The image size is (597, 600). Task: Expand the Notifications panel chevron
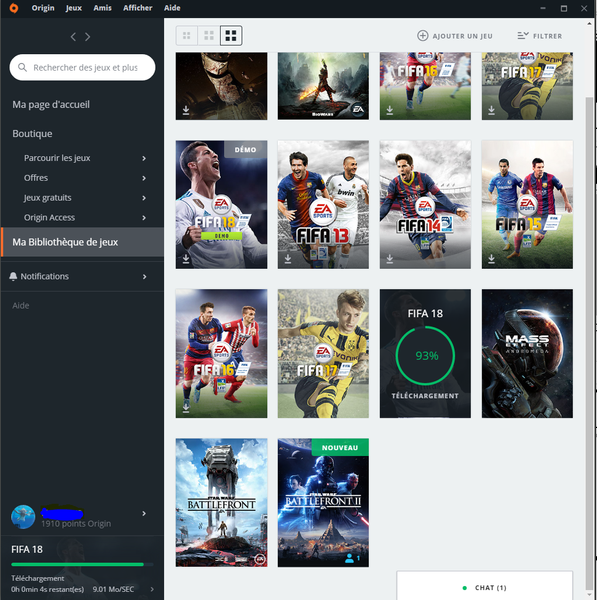[144, 276]
